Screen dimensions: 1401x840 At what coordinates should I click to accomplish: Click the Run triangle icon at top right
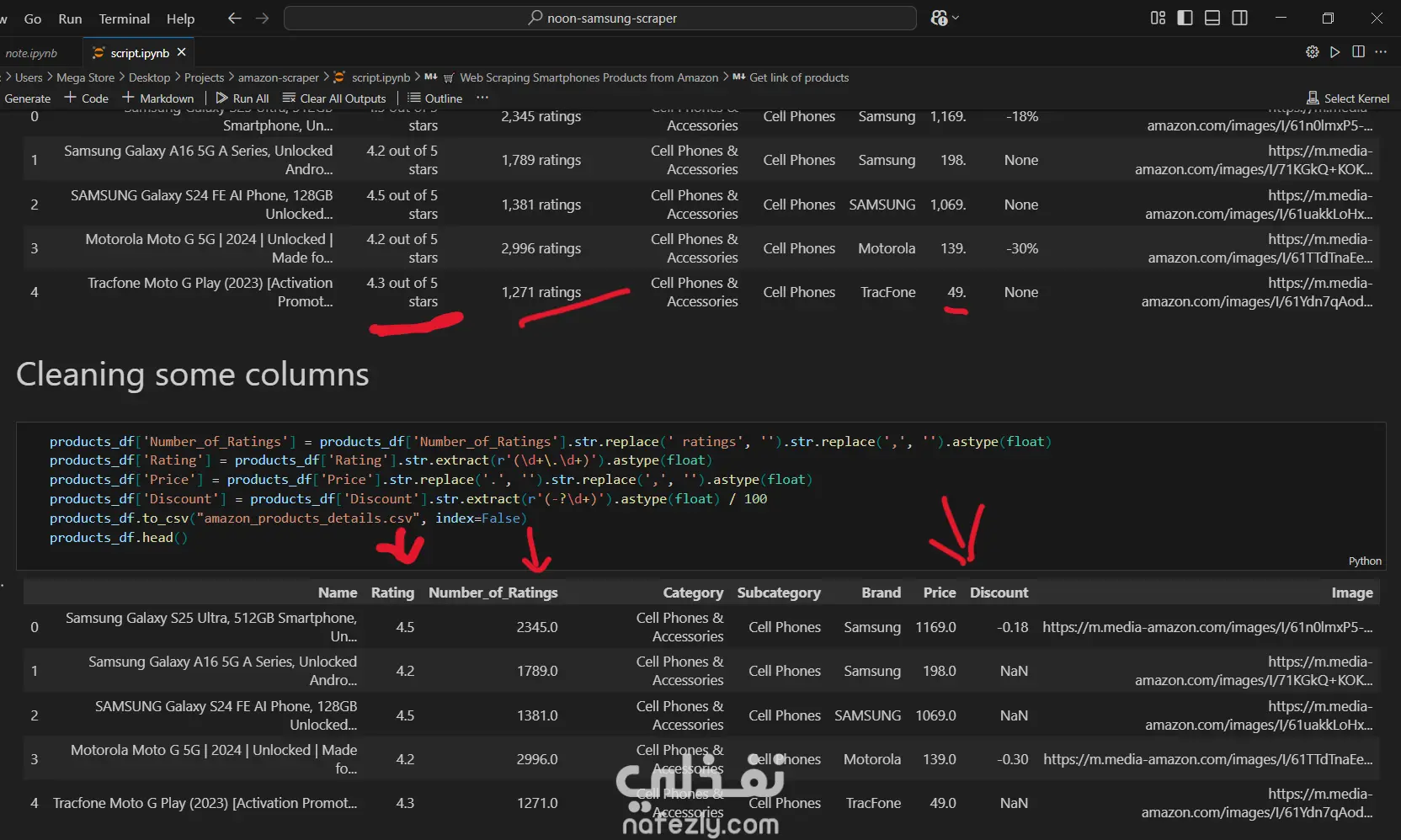pos(1335,52)
